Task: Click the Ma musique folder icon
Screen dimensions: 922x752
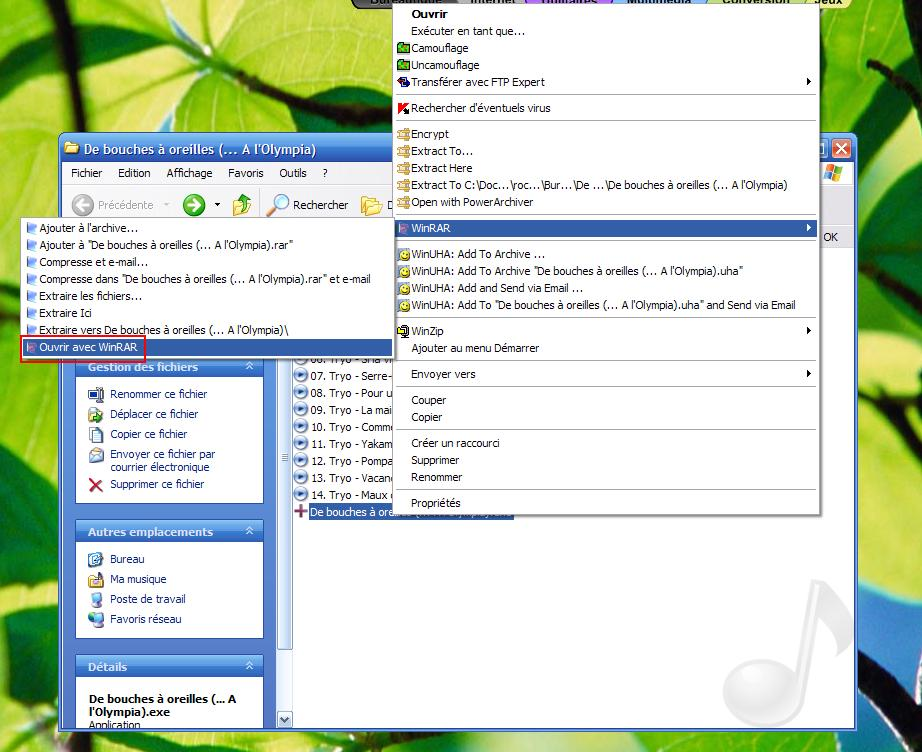Action: pyautogui.click(x=96, y=580)
